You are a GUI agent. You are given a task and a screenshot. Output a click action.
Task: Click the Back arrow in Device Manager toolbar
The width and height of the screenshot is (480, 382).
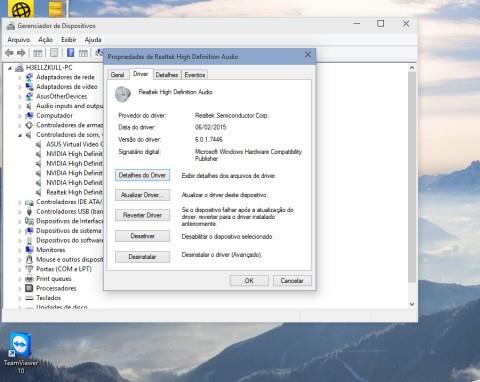[x=9, y=53]
